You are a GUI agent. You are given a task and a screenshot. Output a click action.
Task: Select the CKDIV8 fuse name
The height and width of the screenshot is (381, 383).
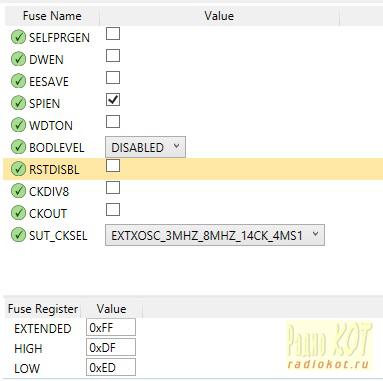[x=49, y=192]
